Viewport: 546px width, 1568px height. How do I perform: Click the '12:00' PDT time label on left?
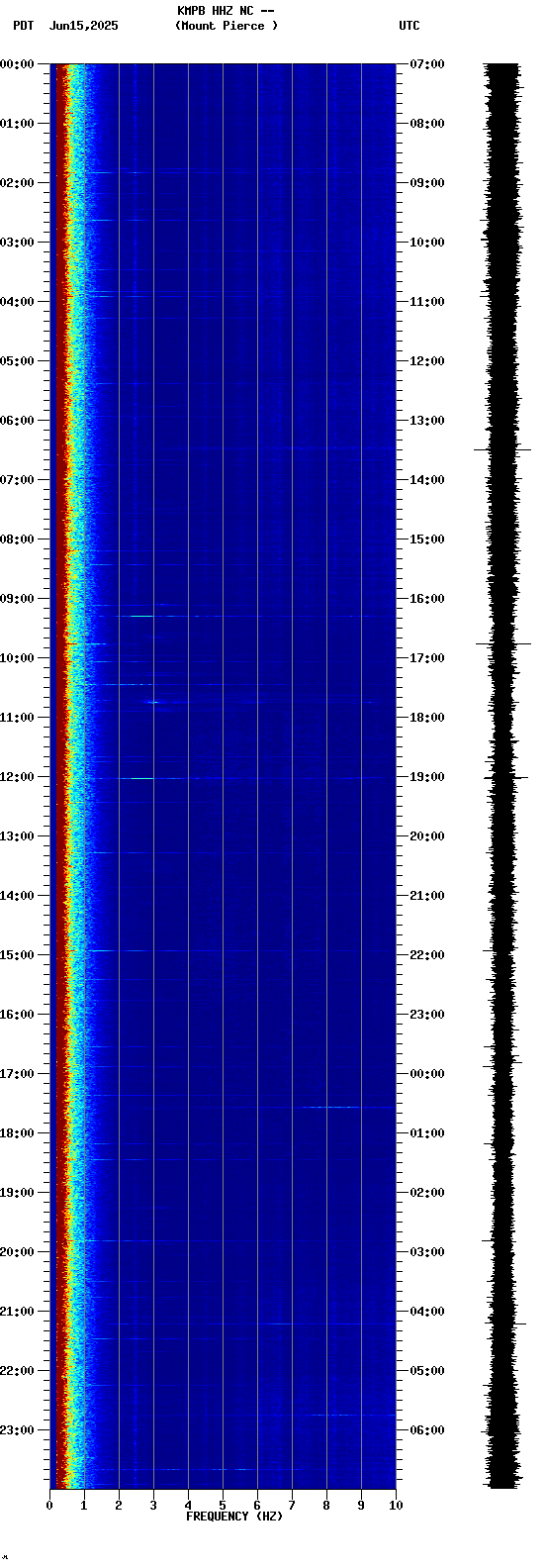pyautogui.click(x=17, y=777)
